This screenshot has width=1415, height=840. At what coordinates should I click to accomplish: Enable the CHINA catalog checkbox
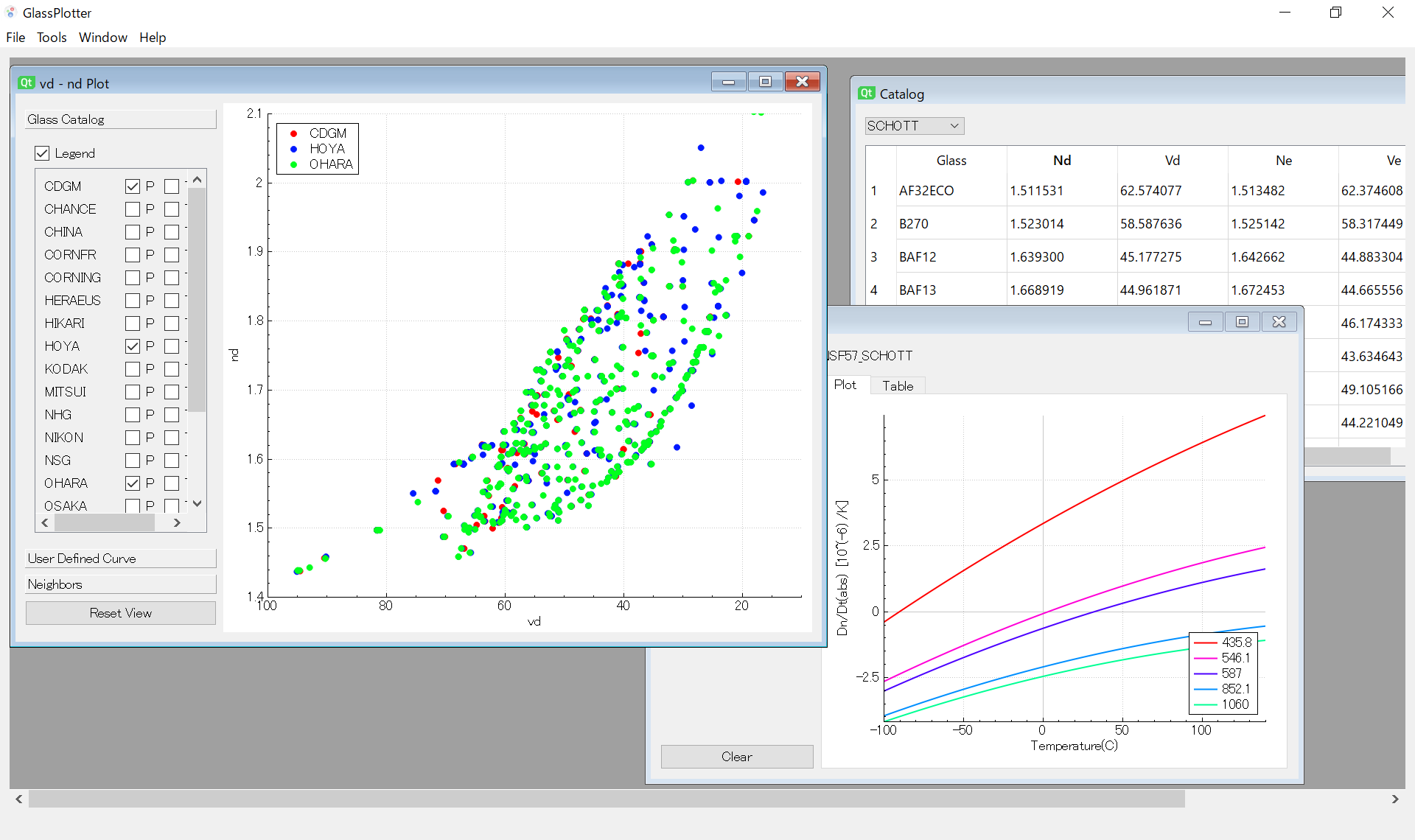pyautogui.click(x=133, y=232)
